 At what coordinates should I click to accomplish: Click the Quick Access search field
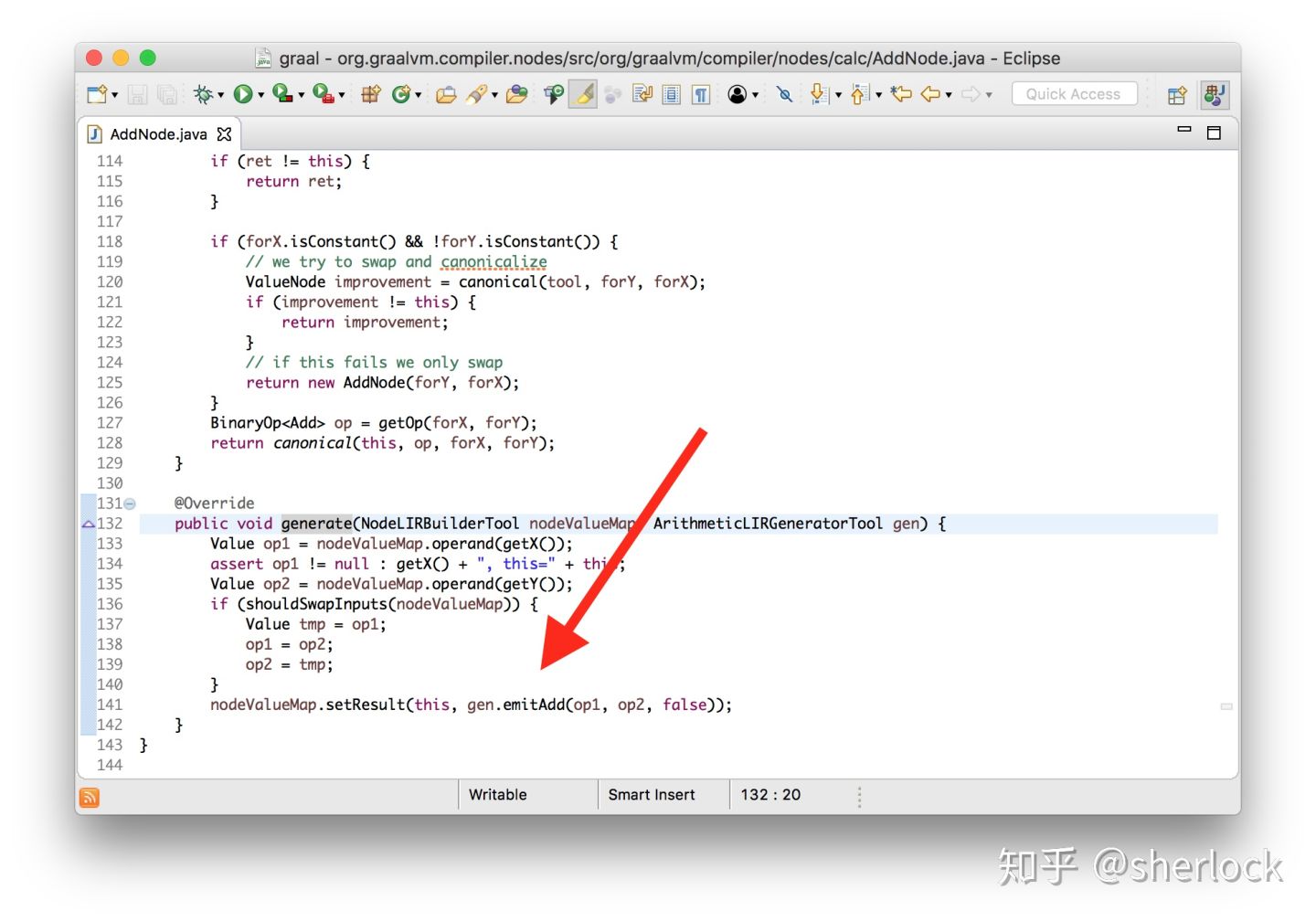tap(1074, 94)
